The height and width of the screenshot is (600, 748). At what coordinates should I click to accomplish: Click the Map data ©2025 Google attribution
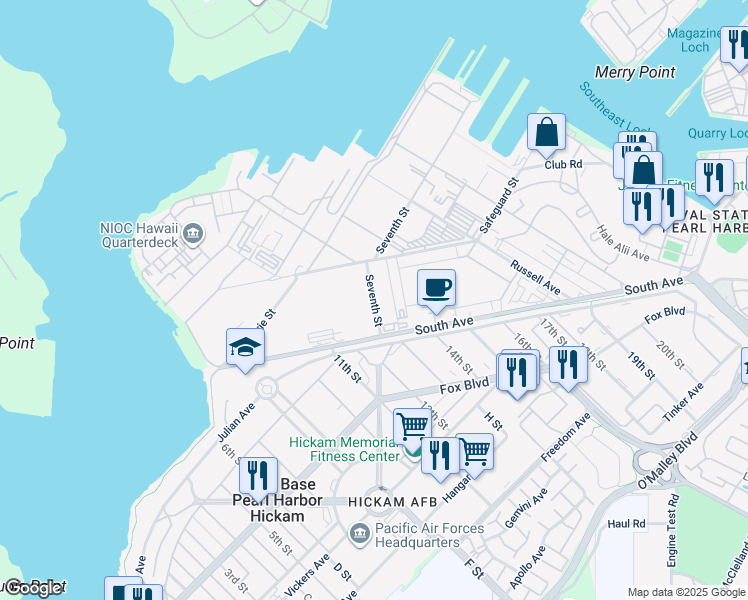tap(686, 592)
